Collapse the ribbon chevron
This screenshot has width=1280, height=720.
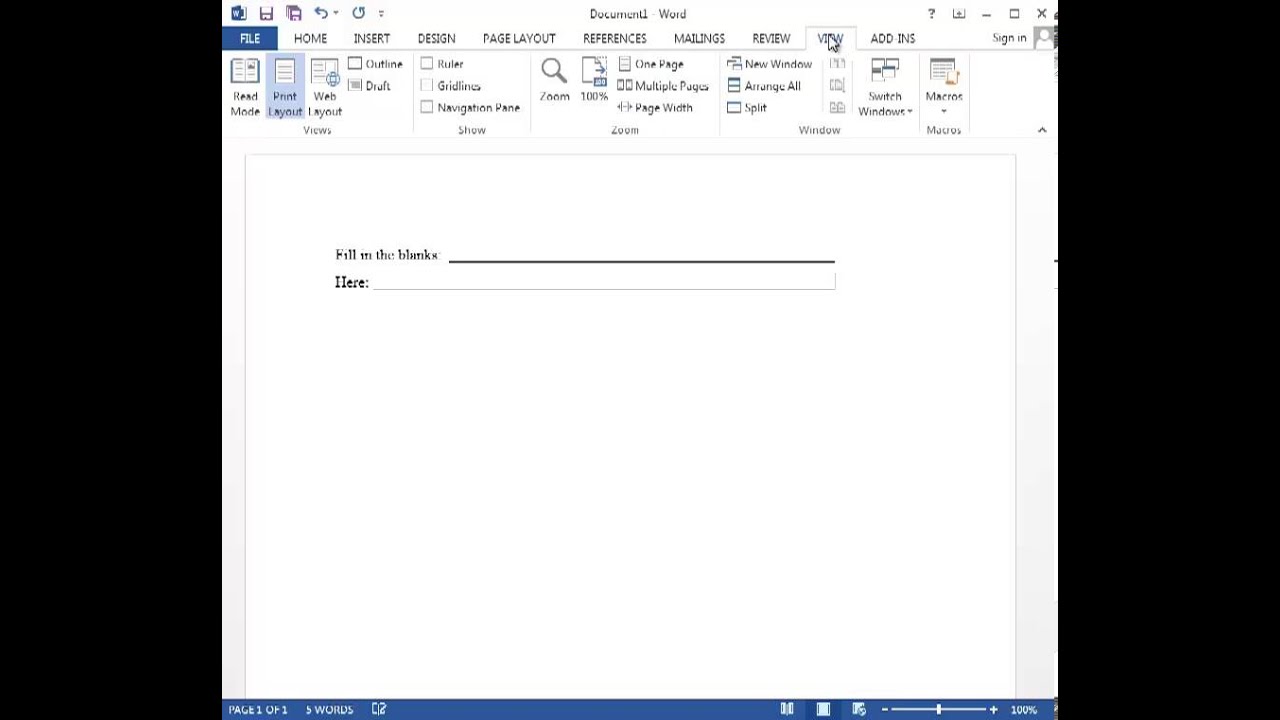point(1042,130)
